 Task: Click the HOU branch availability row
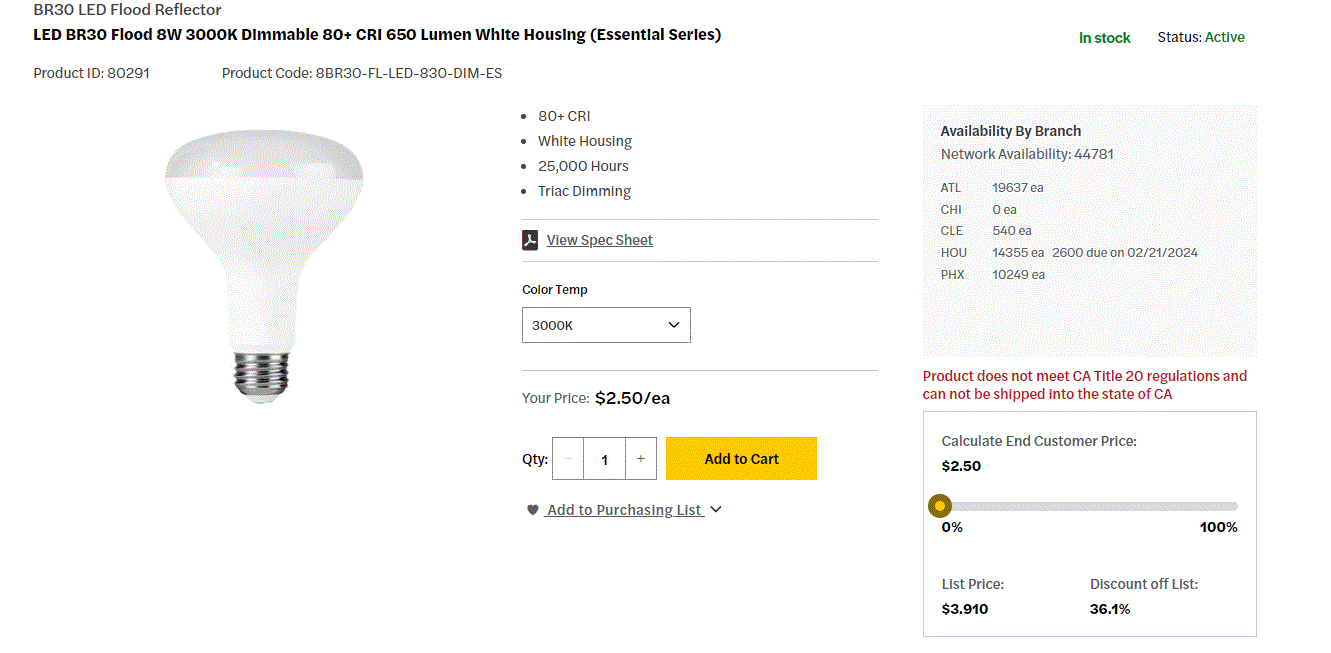point(1069,252)
